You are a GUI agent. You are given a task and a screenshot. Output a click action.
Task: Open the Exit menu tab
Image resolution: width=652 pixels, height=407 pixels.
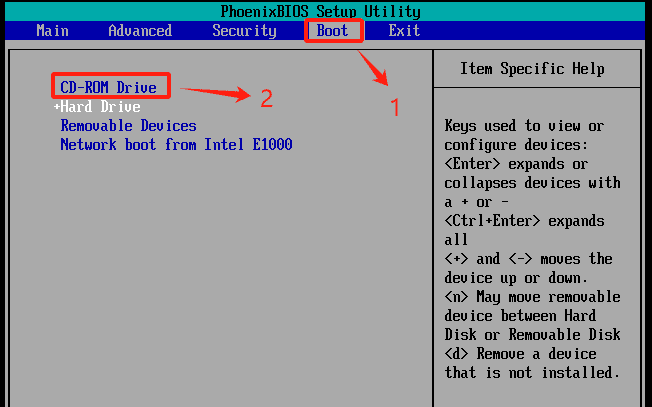(404, 31)
